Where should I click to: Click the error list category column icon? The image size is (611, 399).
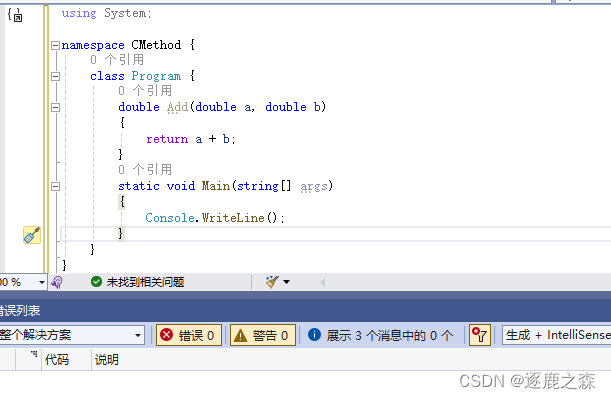pyautogui.click(x=34, y=354)
